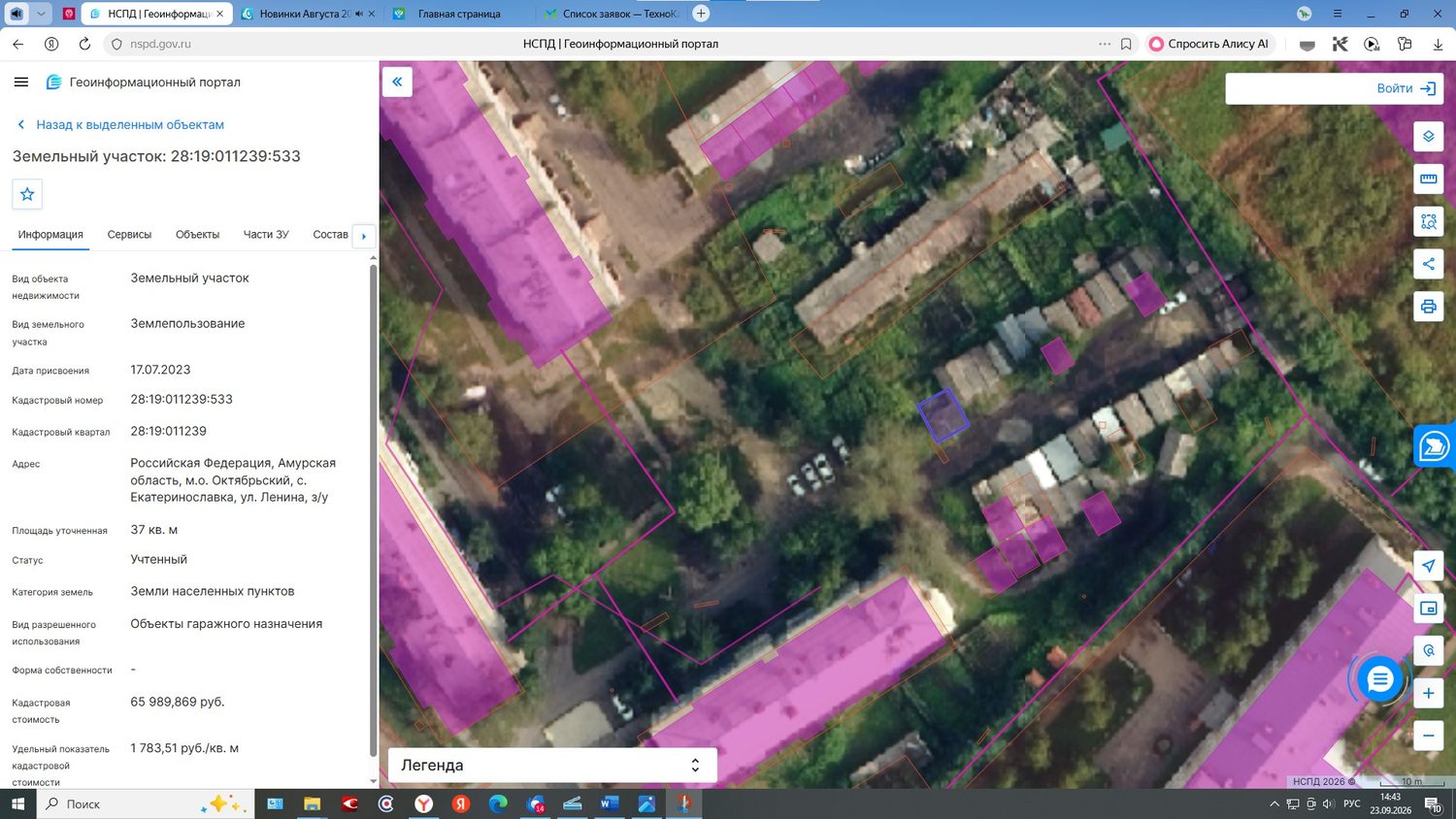Print the map with printer icon
The image size is (1456, 819).
click(x=1429, y=307)
